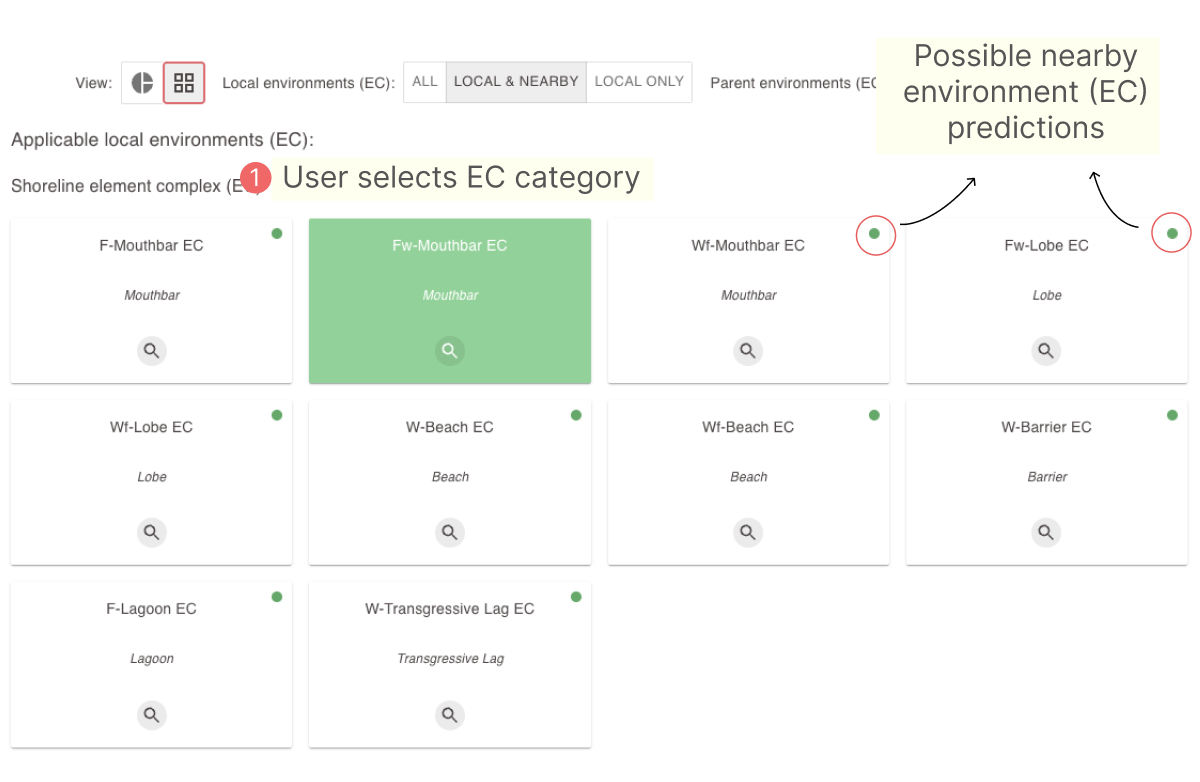Open magnifier on W-Transgressive Lag EC card
The width and height of the screenshot is (1200, 782).
[450, 715]
